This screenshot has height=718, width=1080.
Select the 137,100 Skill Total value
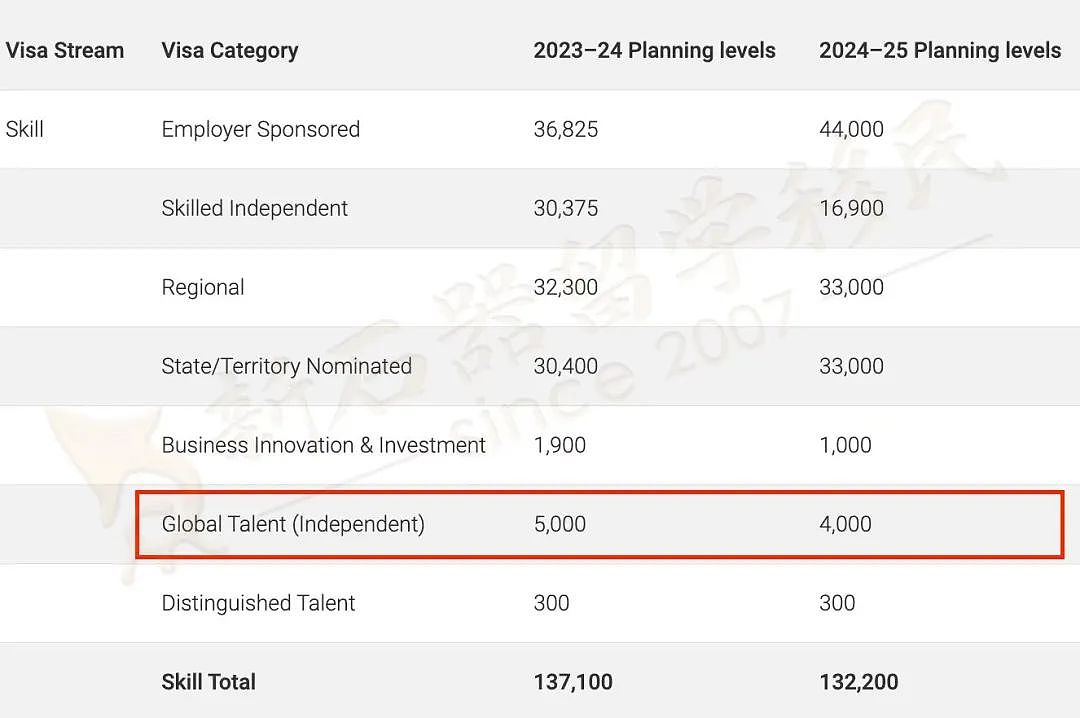573,682
